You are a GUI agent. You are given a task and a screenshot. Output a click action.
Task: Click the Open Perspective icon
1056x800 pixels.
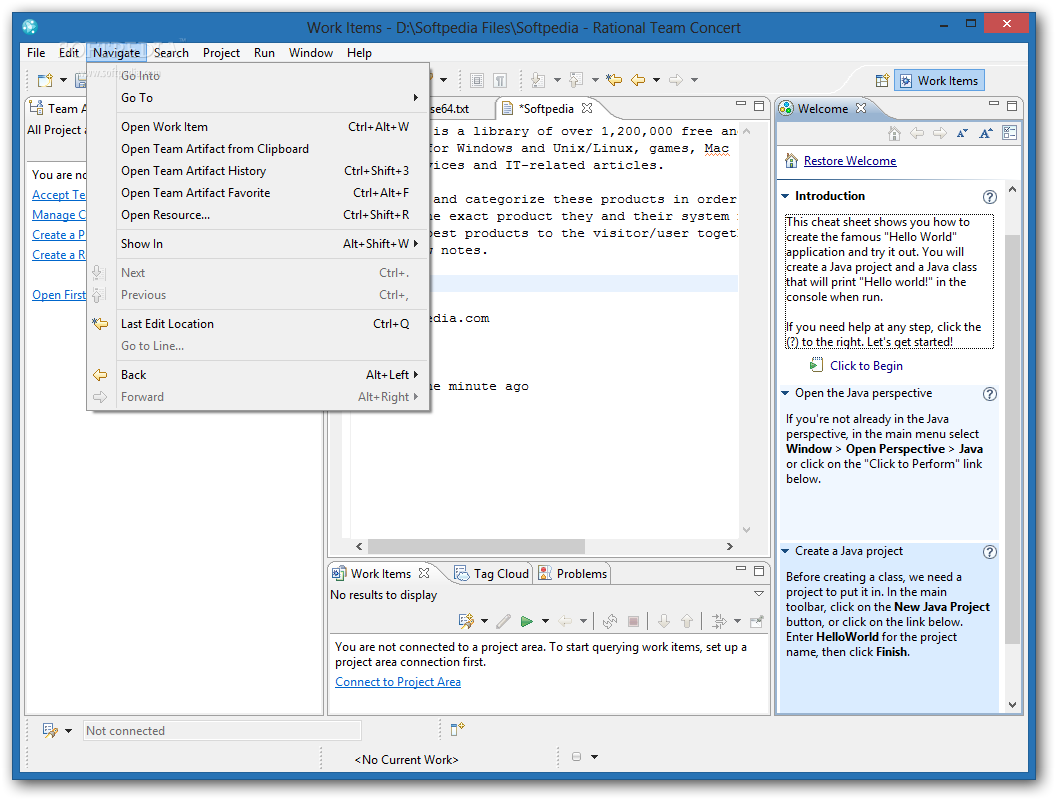pyautogui.click(x=882, y=81)
